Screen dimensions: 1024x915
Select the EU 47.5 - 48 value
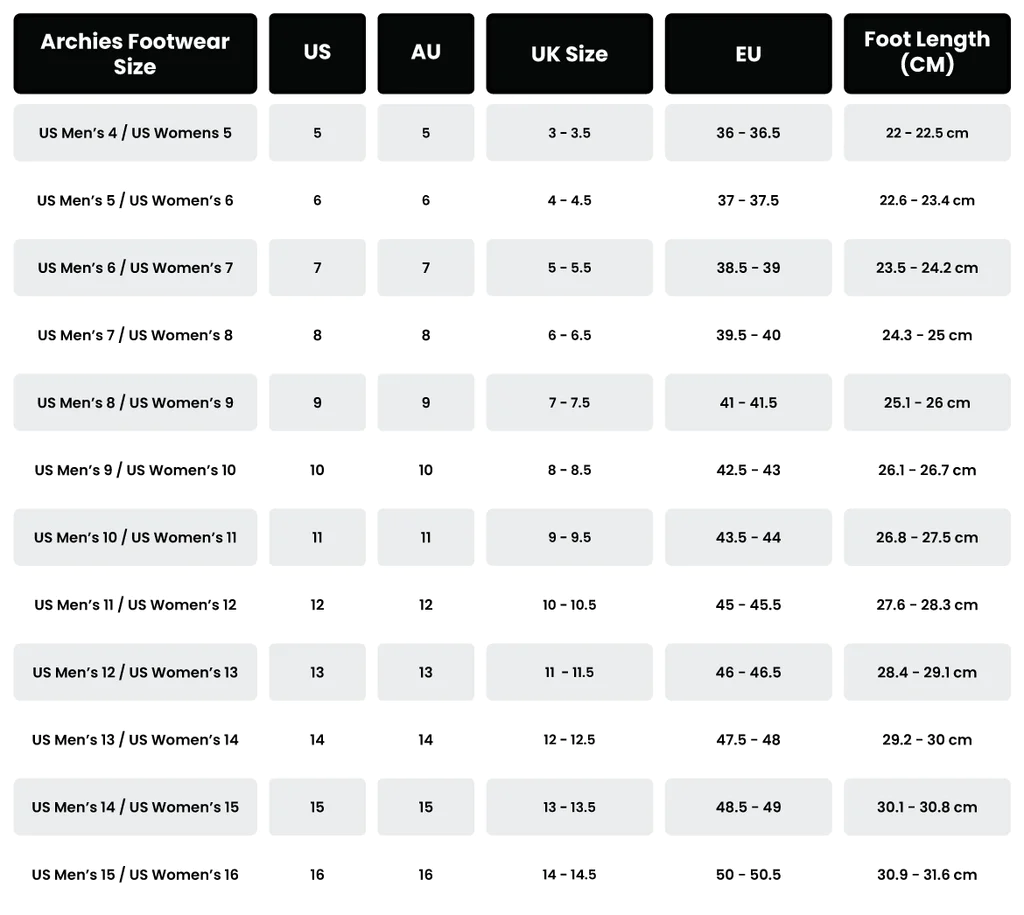point(748,740)
